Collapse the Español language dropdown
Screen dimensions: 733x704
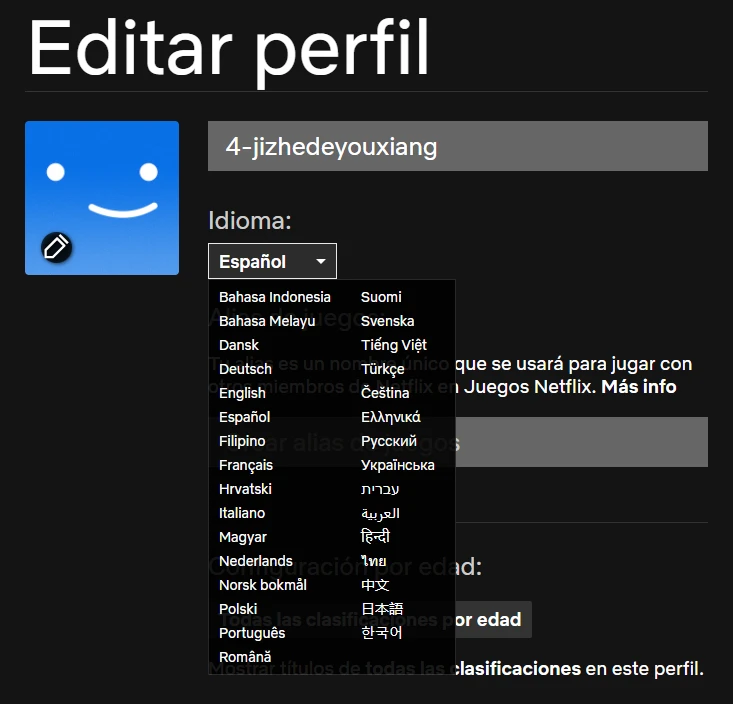tap(272, 261)
